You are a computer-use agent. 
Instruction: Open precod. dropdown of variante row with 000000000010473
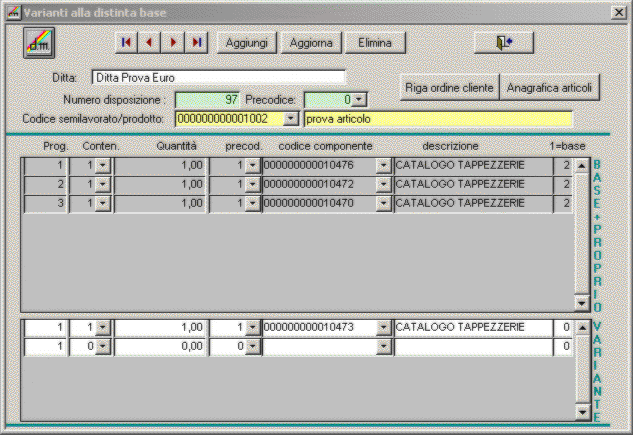point(252,327)
